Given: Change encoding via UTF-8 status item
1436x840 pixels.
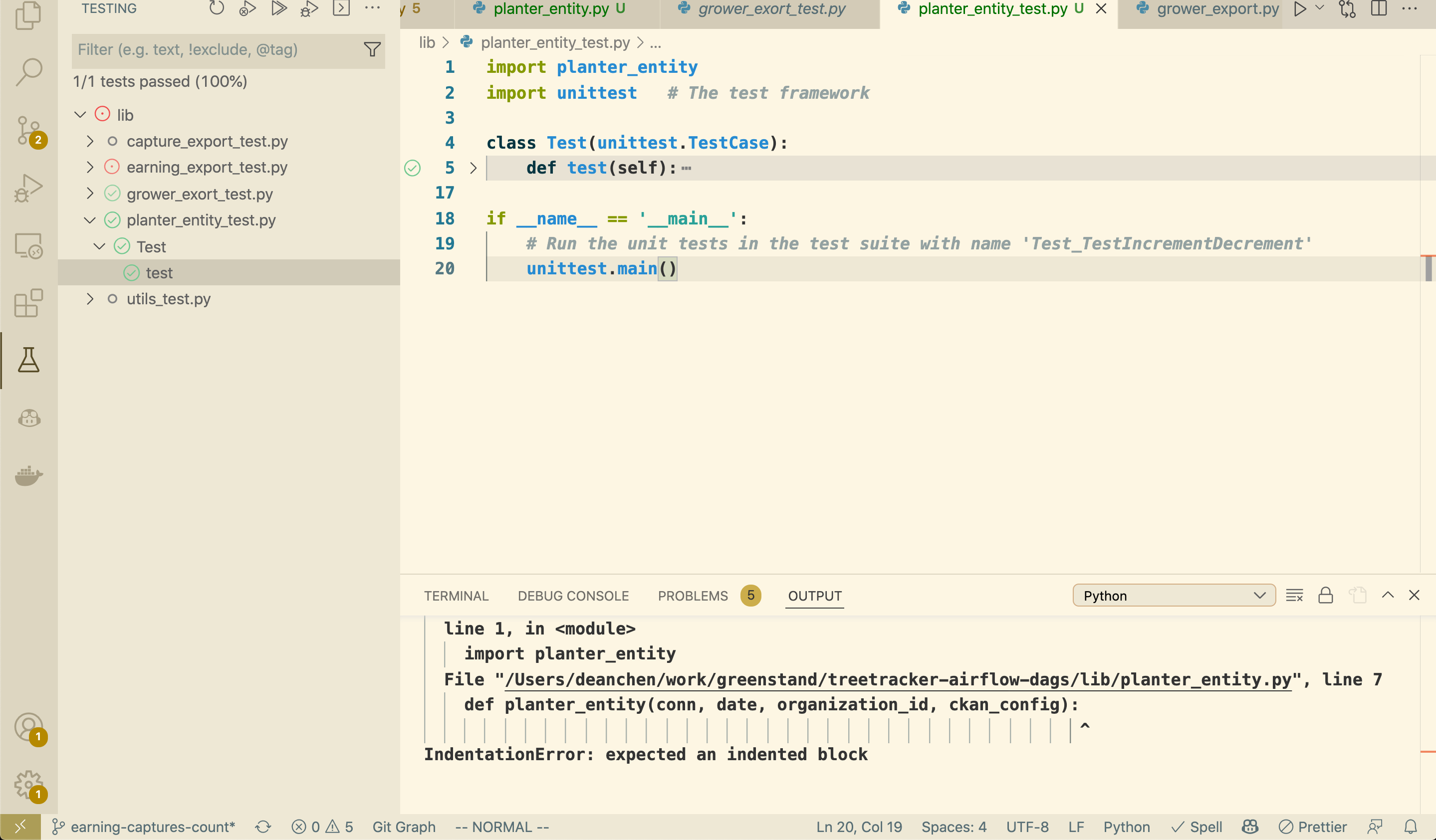Looking at the screenshot, I should [1027, 827].
